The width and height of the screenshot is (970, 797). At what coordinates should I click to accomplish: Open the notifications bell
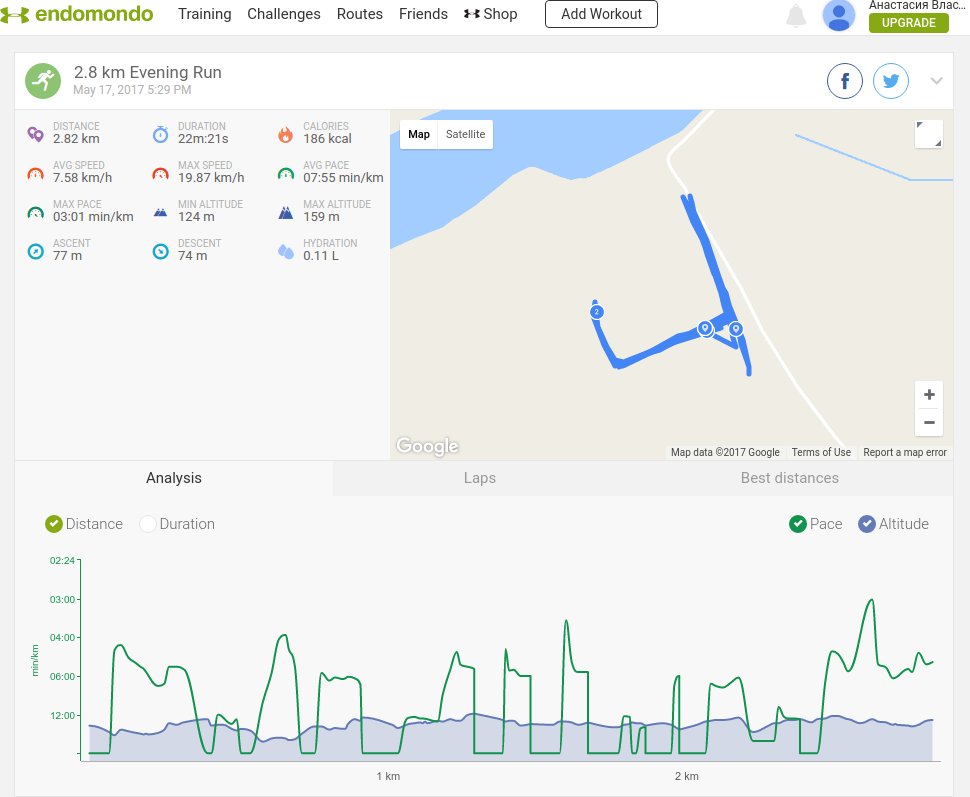pos(796,15)
